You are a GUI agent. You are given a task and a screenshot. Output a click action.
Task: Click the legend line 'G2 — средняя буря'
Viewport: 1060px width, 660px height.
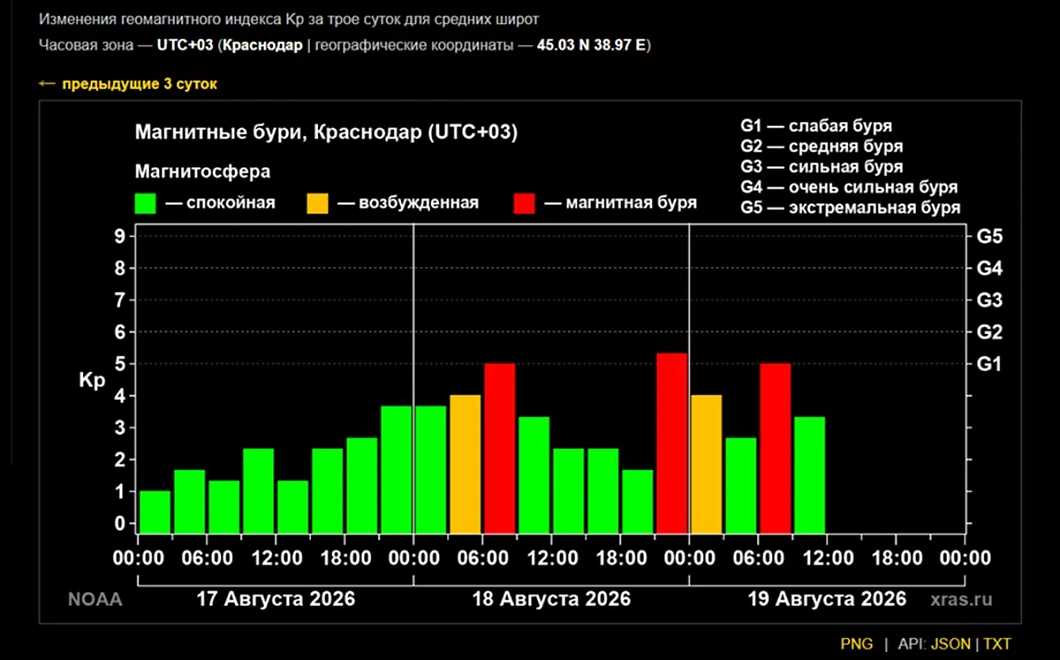[821, 146]
